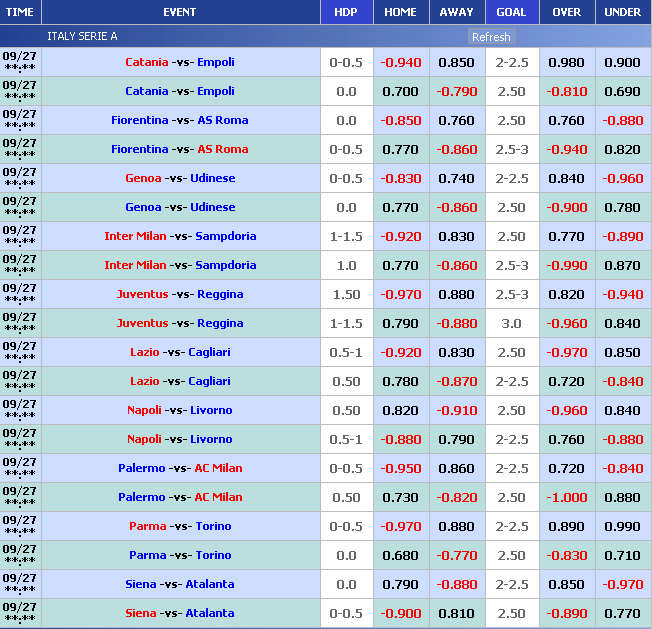Click the Refresh button in Italy Serie A
Screen dimensions: 652x629
(490, 37)
